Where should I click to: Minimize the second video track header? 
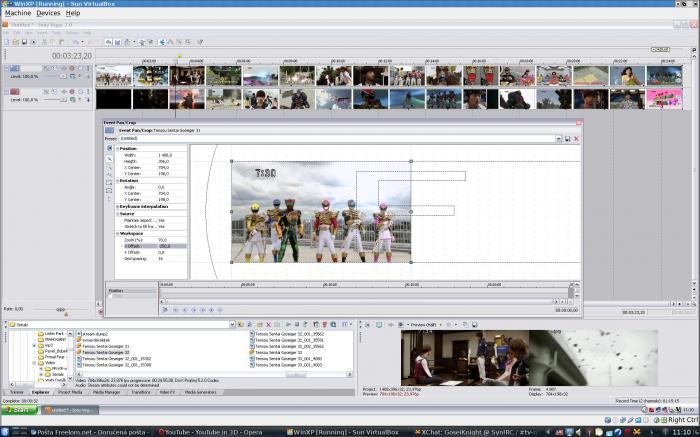point(7,92)
